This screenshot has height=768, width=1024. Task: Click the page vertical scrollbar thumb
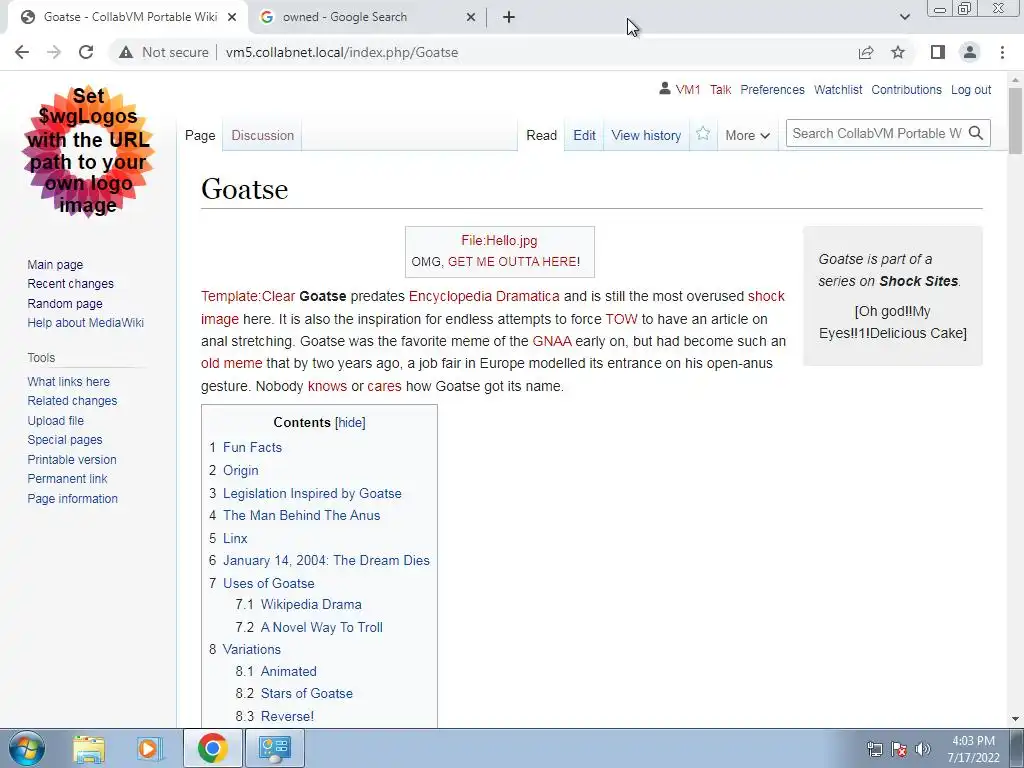1015,121
